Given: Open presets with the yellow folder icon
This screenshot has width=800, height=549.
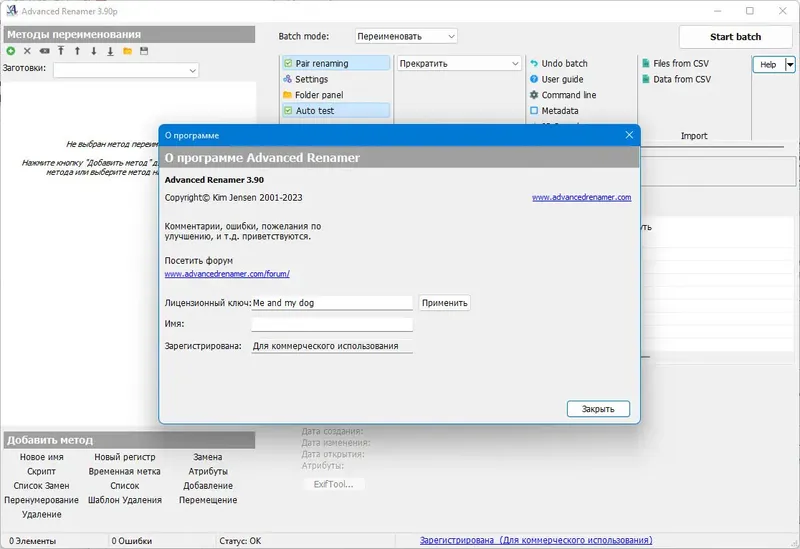Looking at the screenshot, I should tap(128, 51).
